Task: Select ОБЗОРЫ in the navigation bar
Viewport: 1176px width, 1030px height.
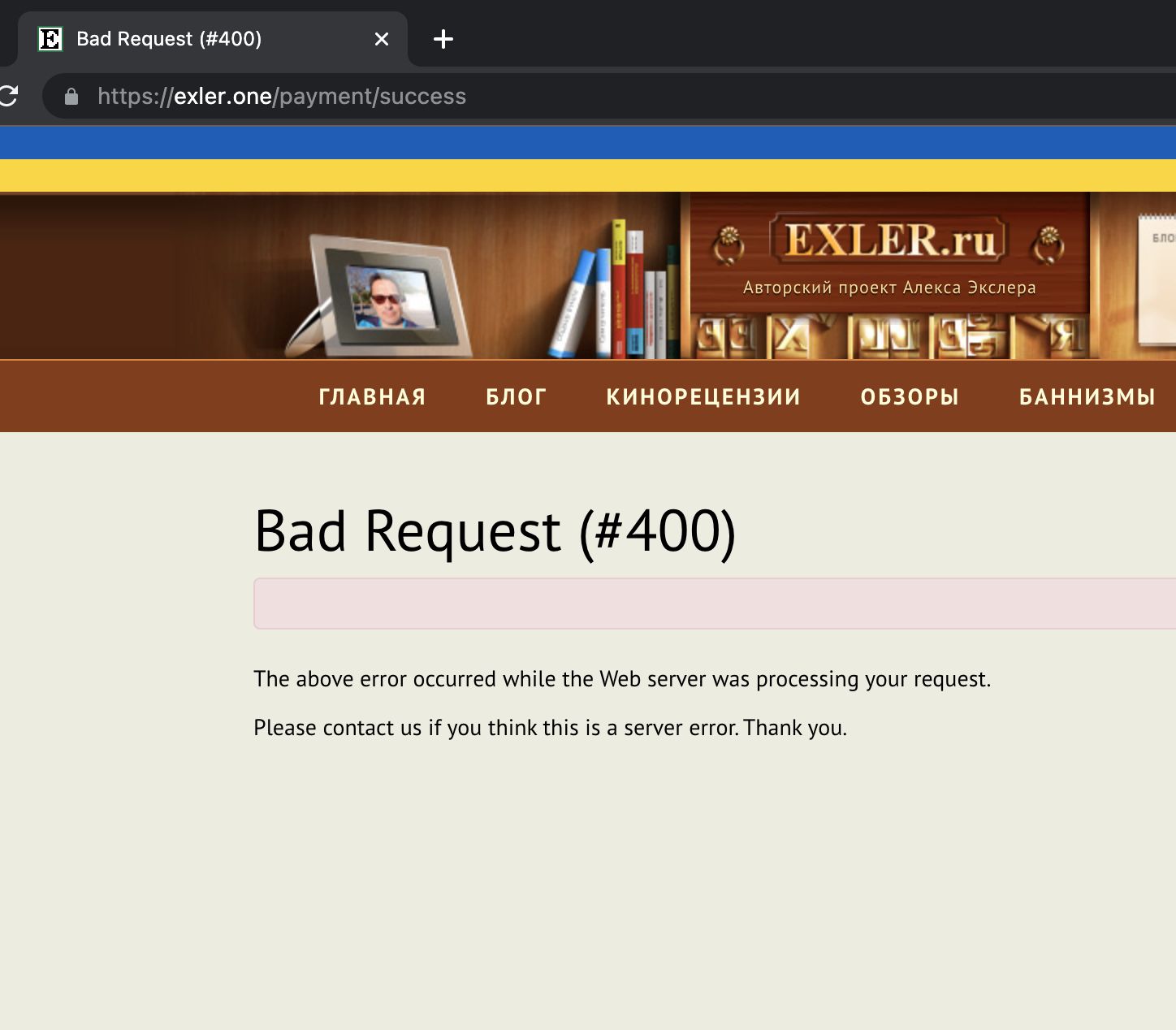Action: [910, 396]
